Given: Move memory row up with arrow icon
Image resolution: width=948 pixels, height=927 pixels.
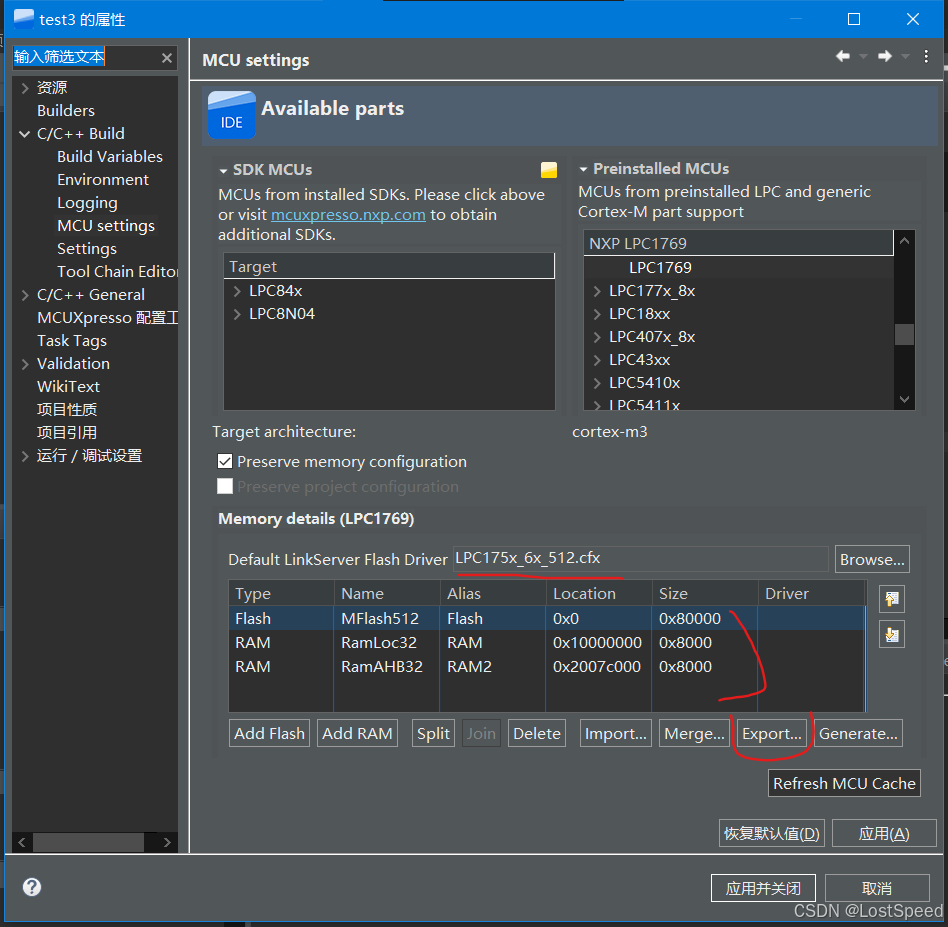Looking at the screenshot, I should coord(892,599).
